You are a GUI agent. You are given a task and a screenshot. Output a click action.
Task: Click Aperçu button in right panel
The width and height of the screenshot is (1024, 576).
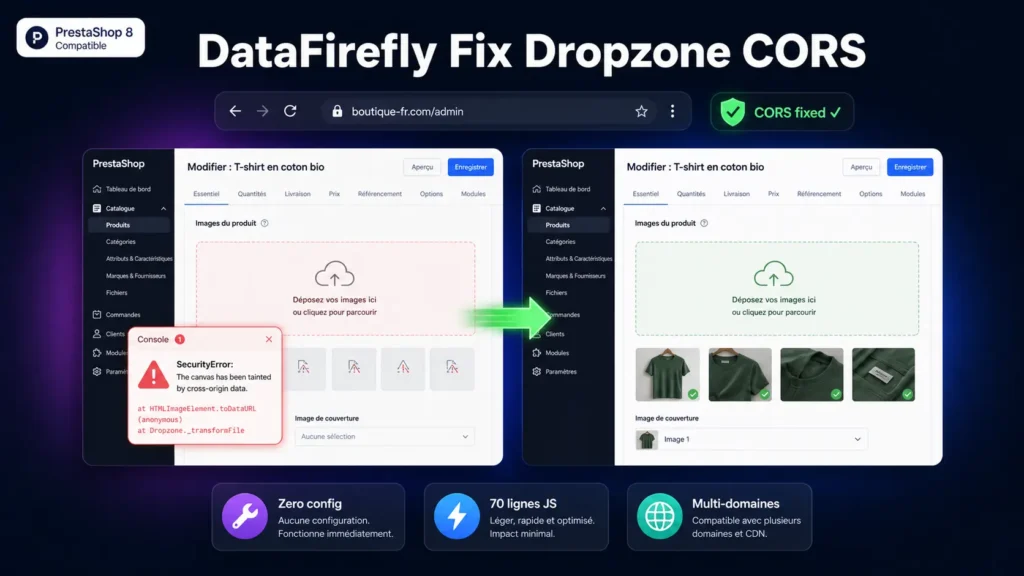pos(861,167)
